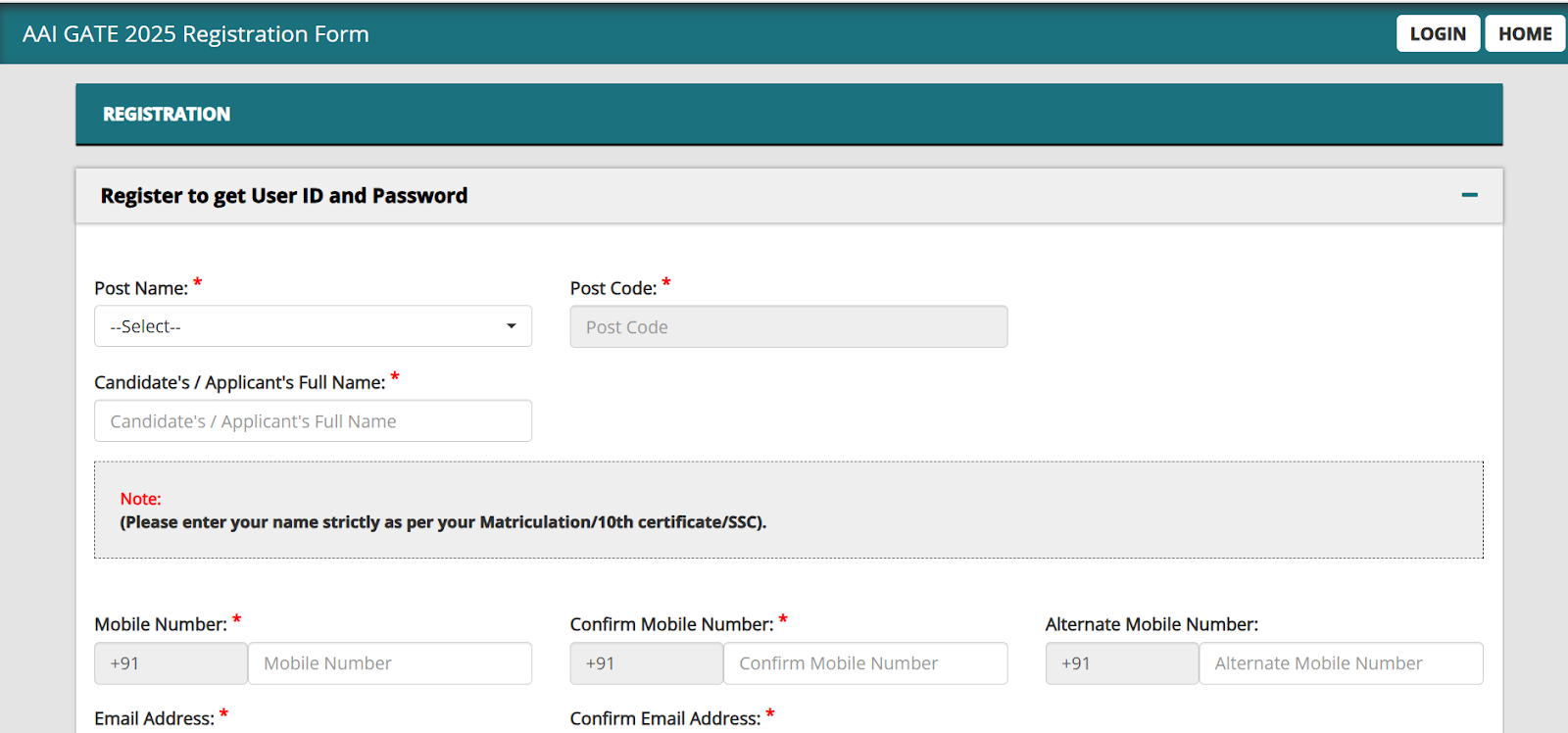Open the Post Name dropdown
Screen dimensions: 1568x733
tap(313, 326)
